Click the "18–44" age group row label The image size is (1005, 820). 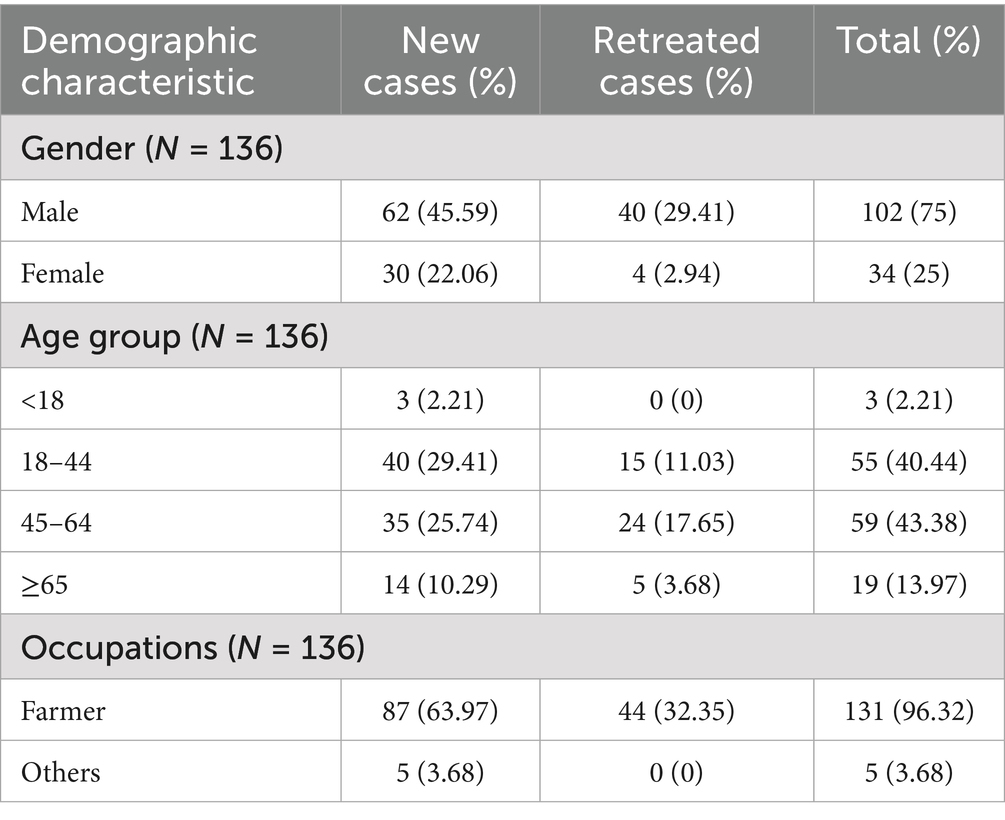56,460
